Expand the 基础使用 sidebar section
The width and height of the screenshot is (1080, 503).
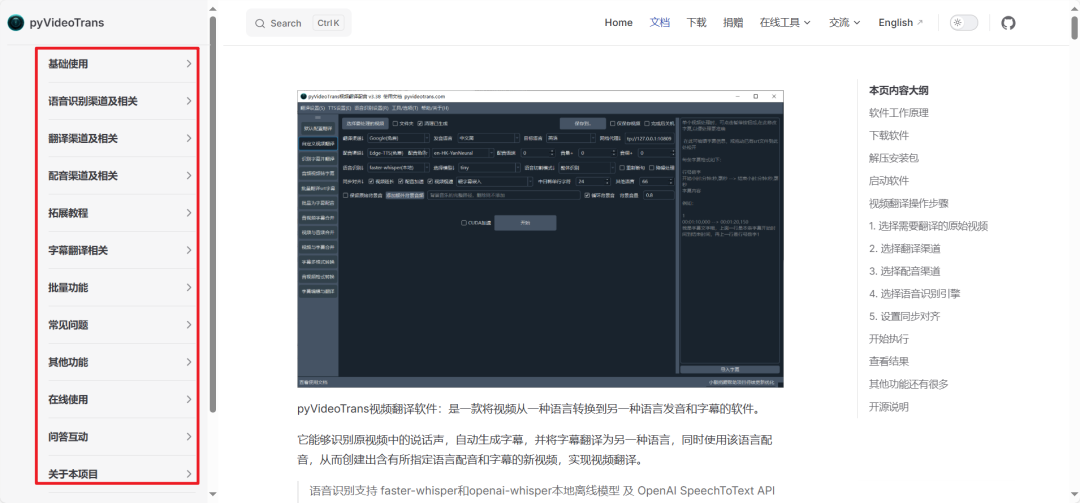coord(120,64)
